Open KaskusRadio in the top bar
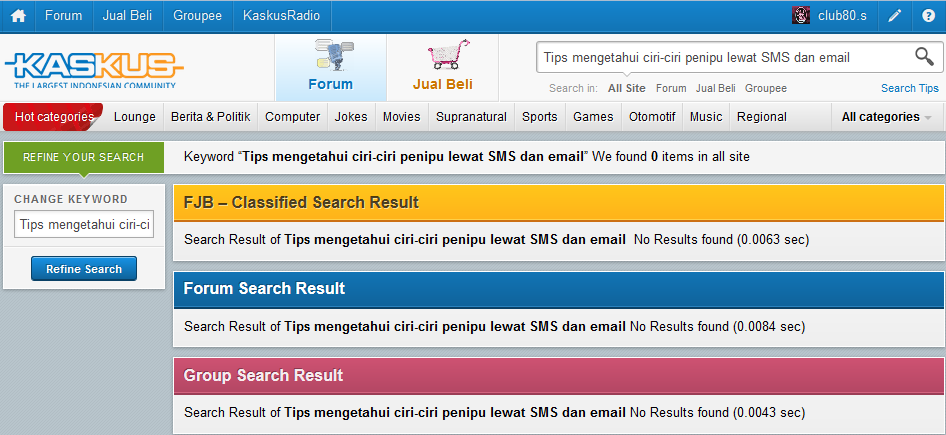Viewport: 946px width, 435px height. point(282,16)
